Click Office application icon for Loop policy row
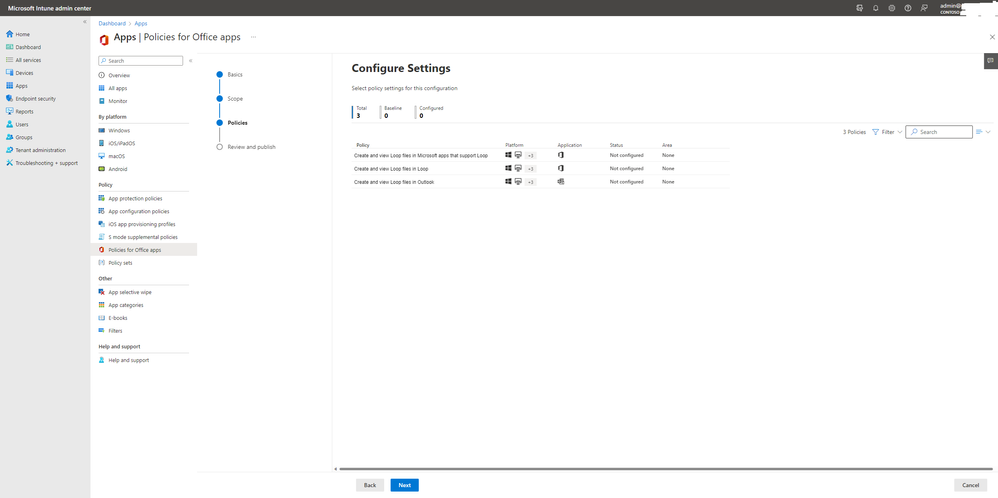998x498 pixels. pos(561,168)
